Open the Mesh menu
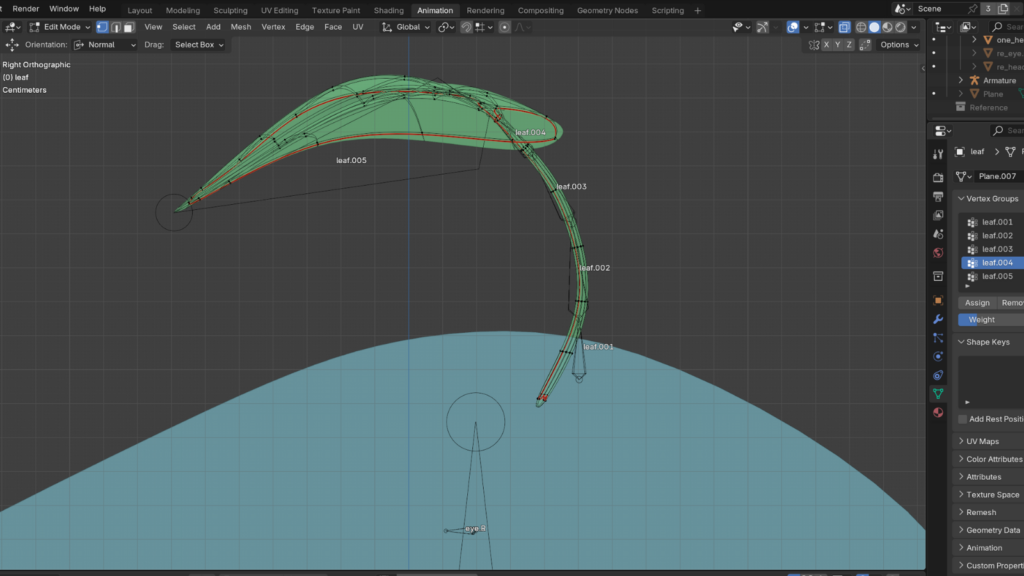 click(x=240, y=27)
